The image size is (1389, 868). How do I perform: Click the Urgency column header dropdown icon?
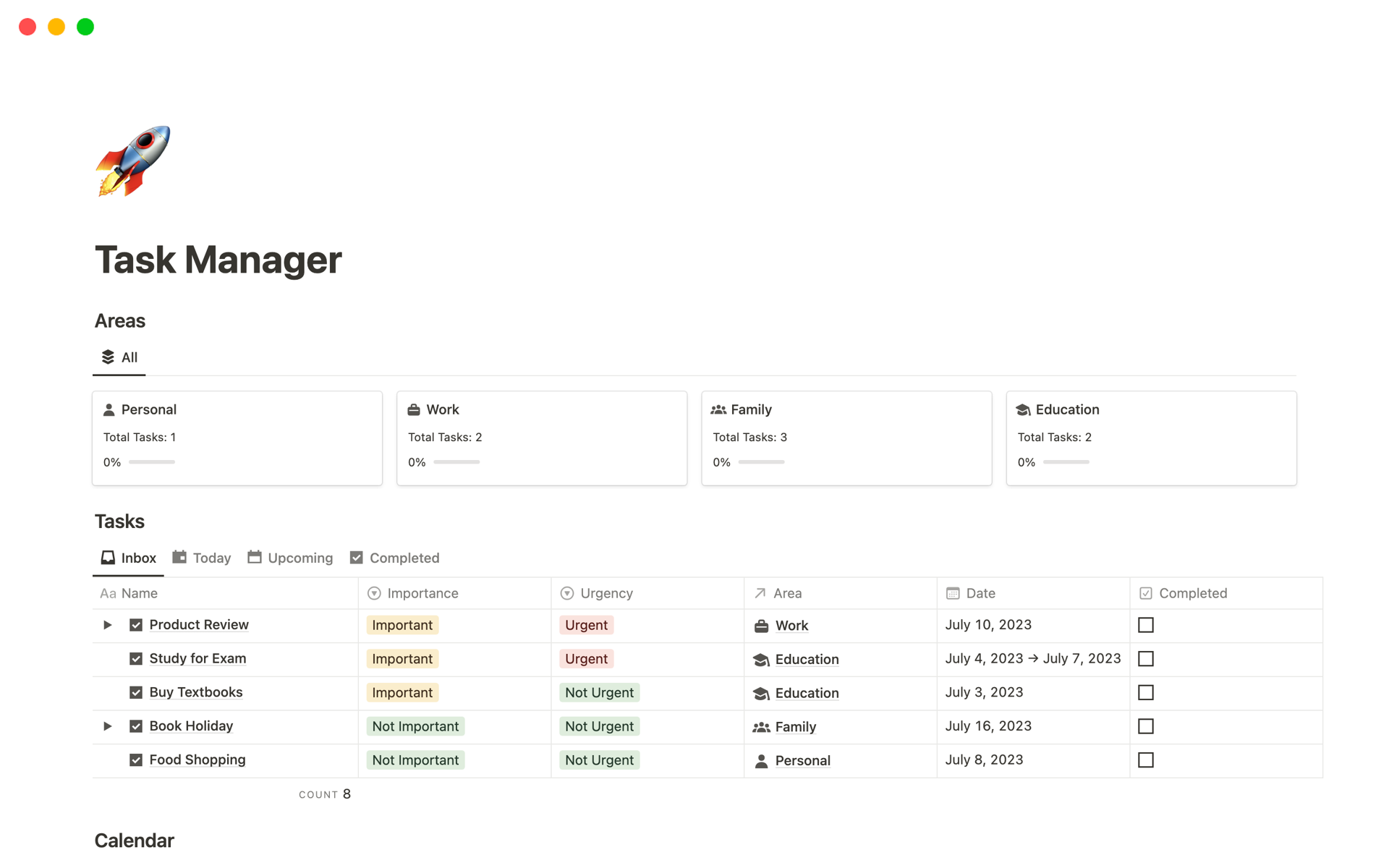[x=566, y=592]
